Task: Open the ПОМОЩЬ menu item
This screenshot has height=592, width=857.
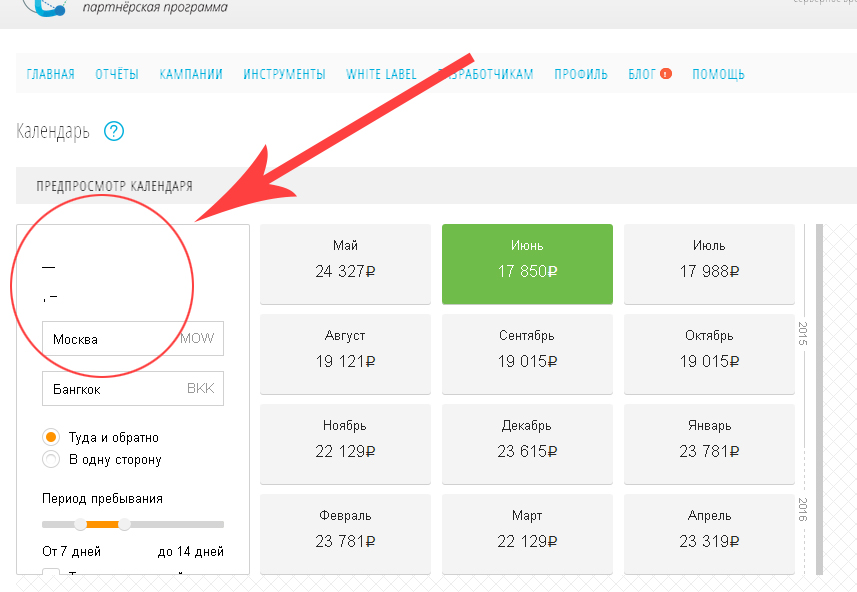Action: 718,74
